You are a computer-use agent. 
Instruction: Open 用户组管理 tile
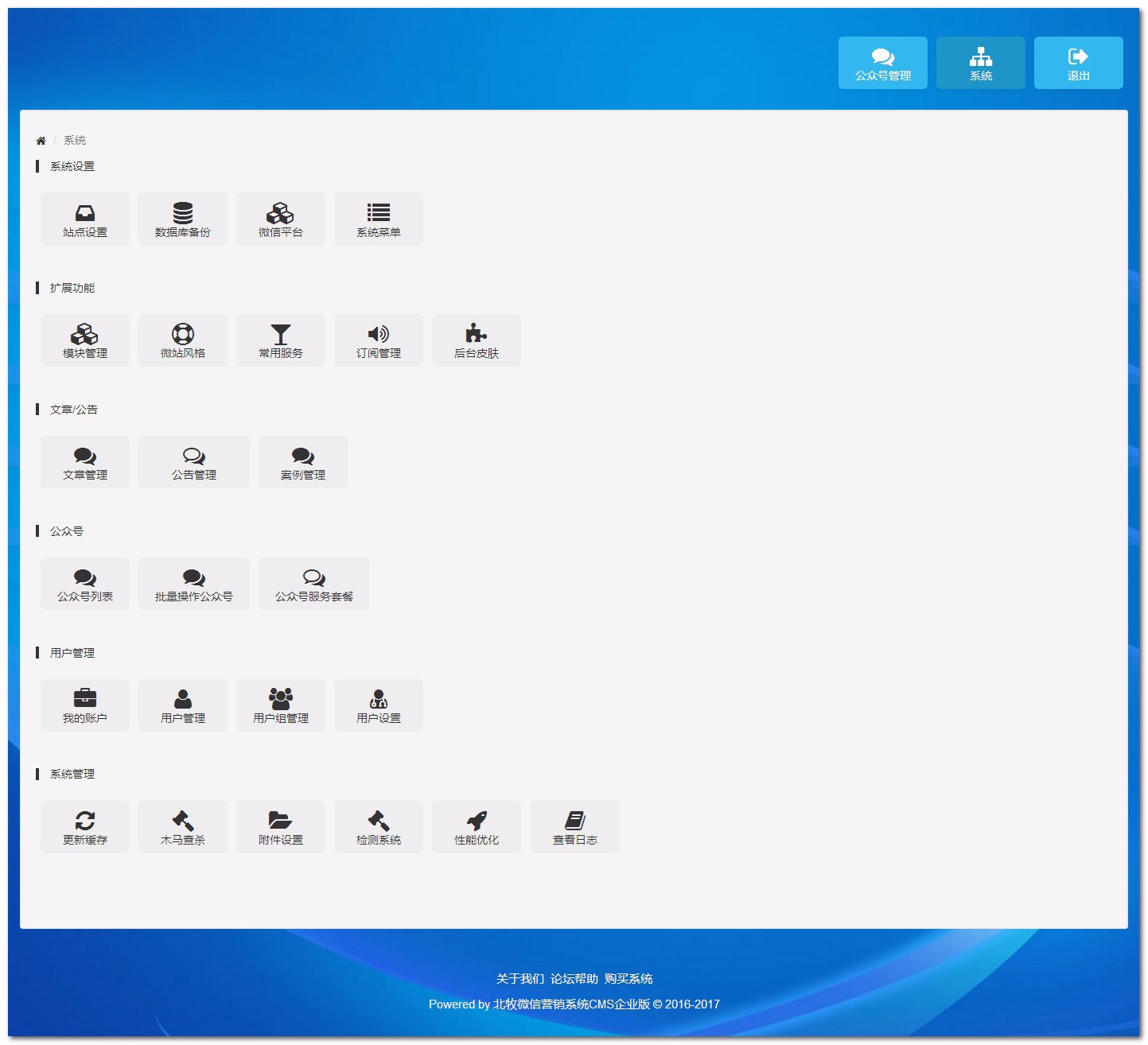(x=281, y=705)
